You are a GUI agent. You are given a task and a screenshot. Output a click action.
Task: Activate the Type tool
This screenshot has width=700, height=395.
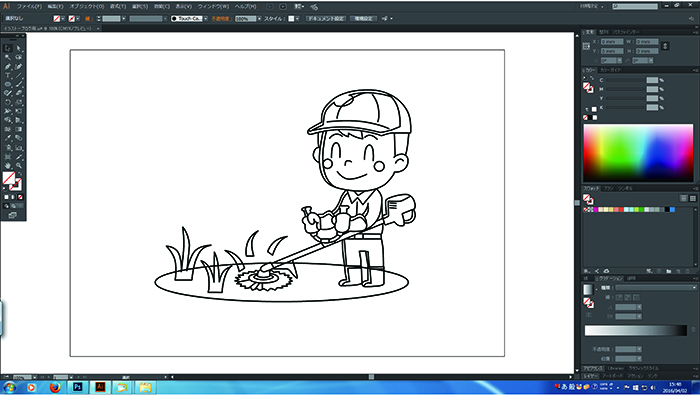coord(8,75)
